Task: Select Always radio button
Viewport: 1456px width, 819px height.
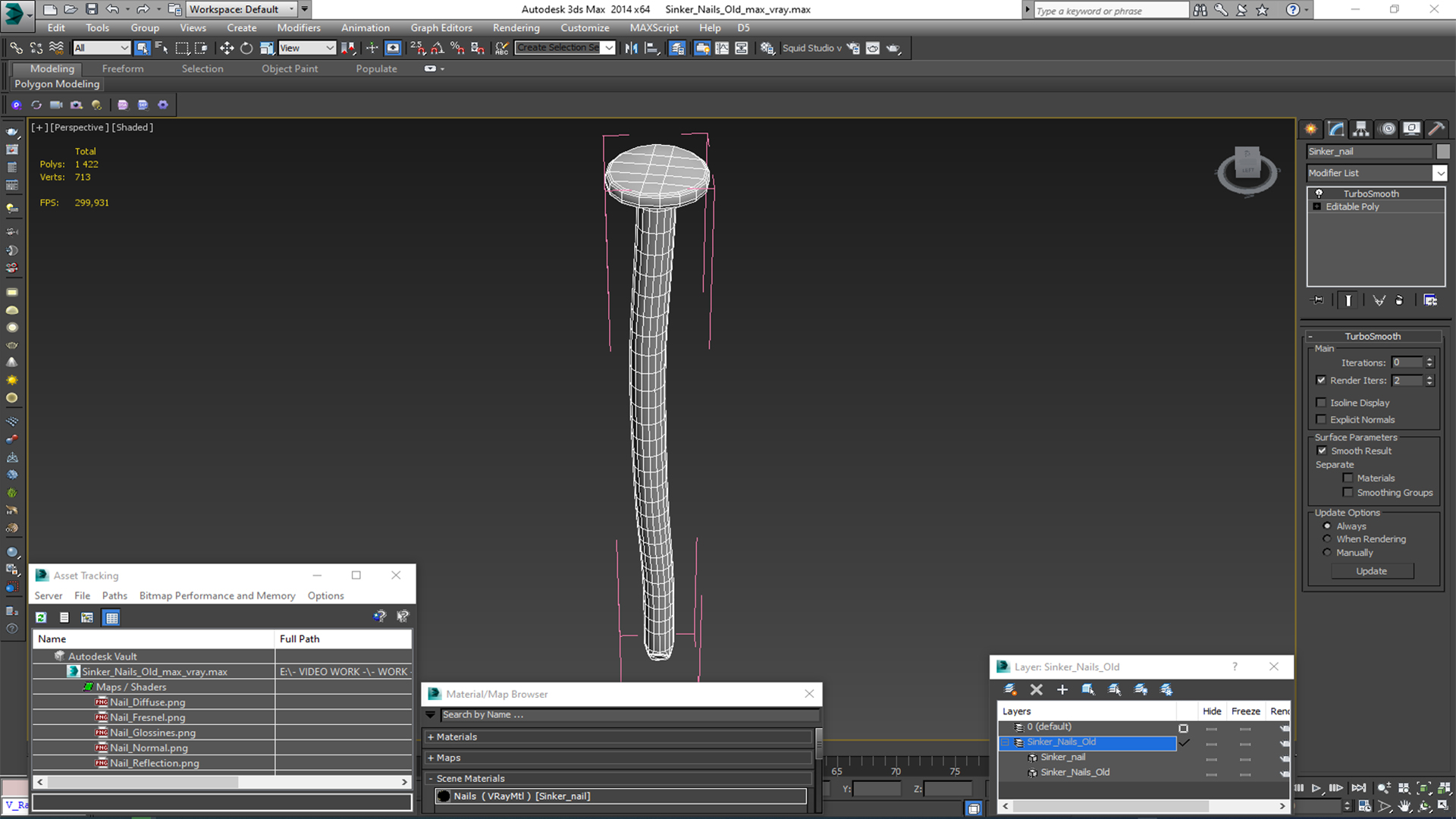Action: click(x=1327, y=525)
